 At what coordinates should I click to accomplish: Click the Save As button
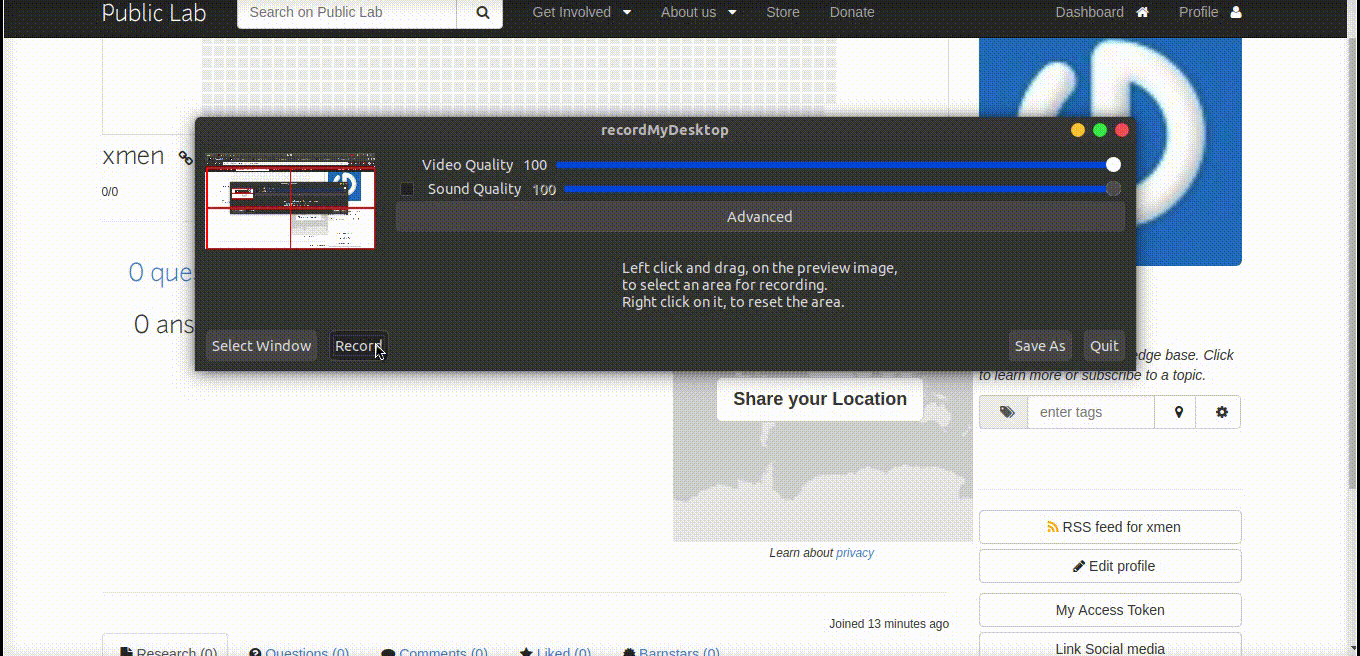(x=1040, y=346)
